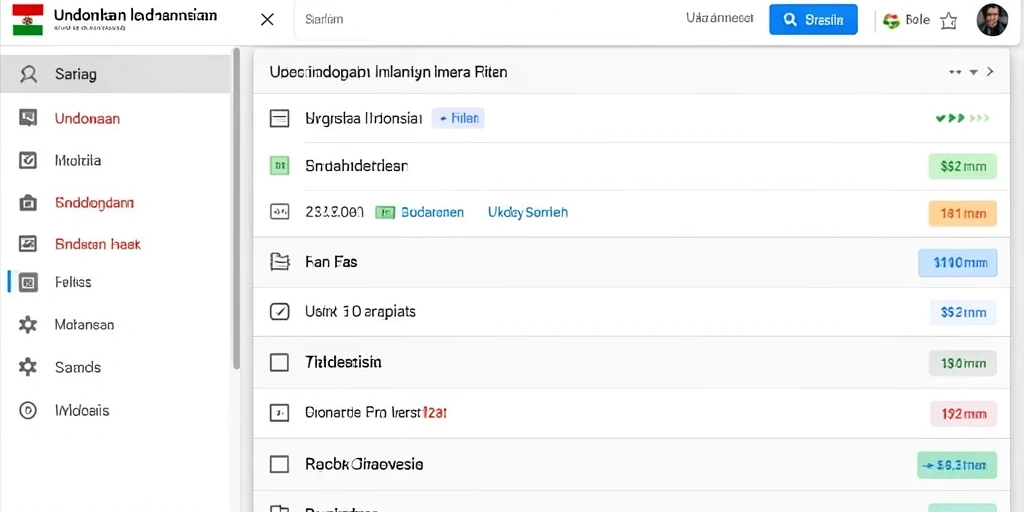Select the Fan Fas row text
This screenshot has height=512, width=1024.
[331, 263]
